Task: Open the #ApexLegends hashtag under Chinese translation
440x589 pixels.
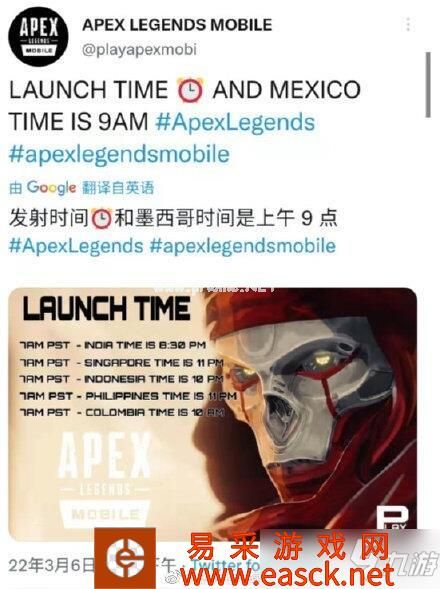Action: pyautogui.click(x=76, y=246)
